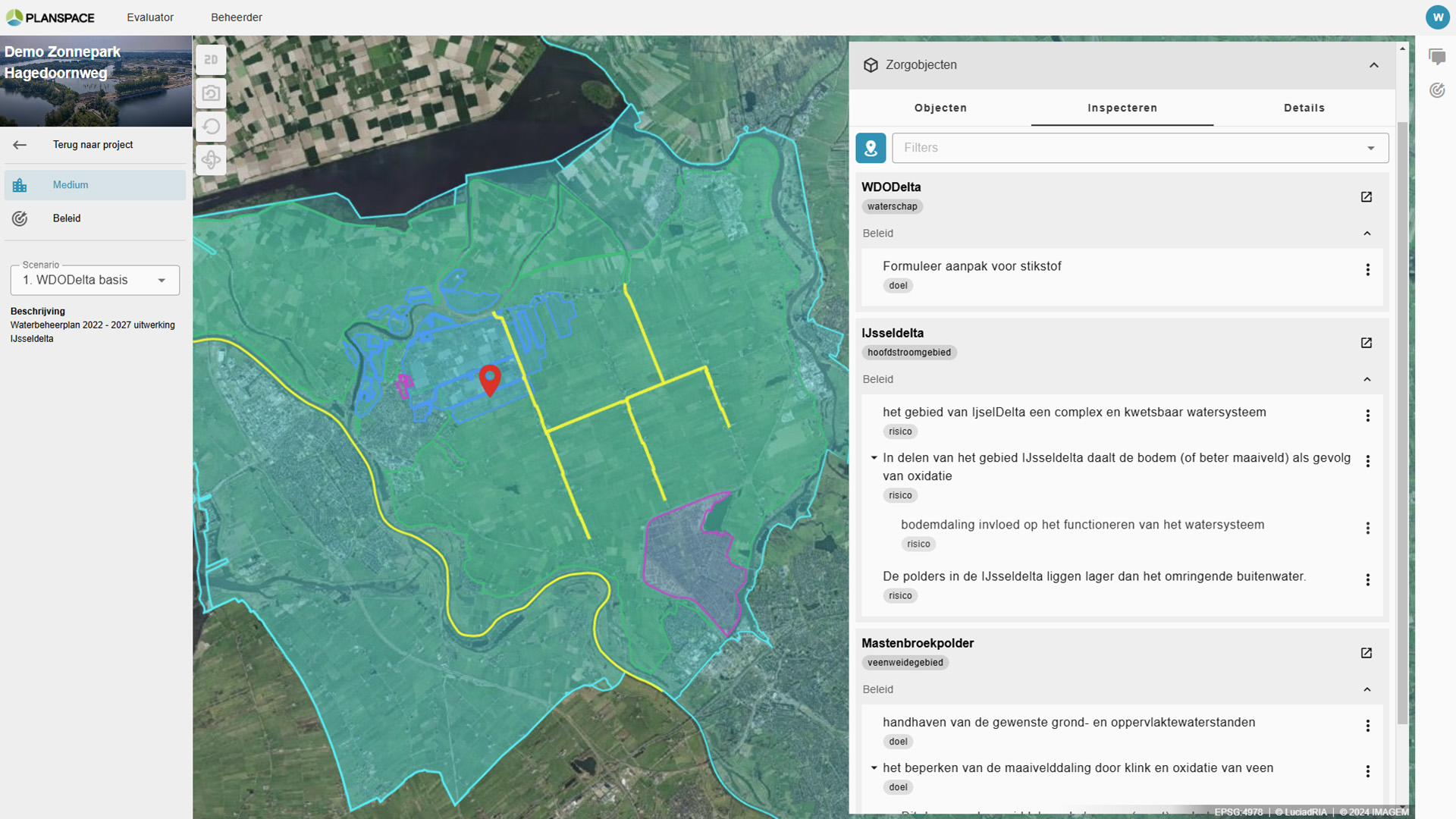The height and width of the screenshot is (819, 1456).
Task: Open WDODelta in external link icon
Action: coord(1366,197)
